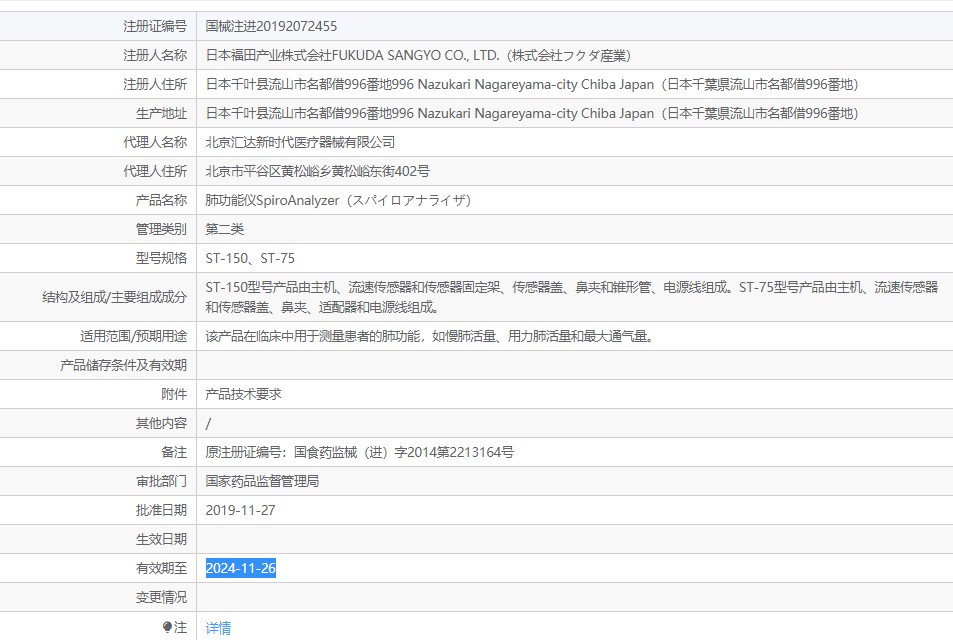Image resolution: width=953 pixels, height=640 pixels.
Task: Click the bullet icon beside 注 label
Action: point(167,627)
